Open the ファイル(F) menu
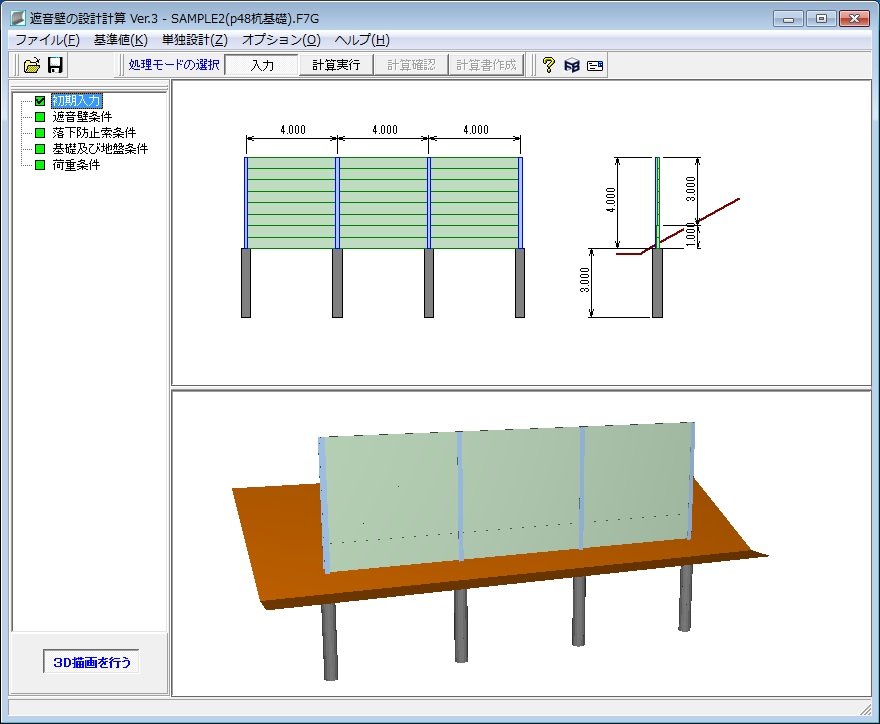Viewport: 880px width, 724px height. coord(47,40)
